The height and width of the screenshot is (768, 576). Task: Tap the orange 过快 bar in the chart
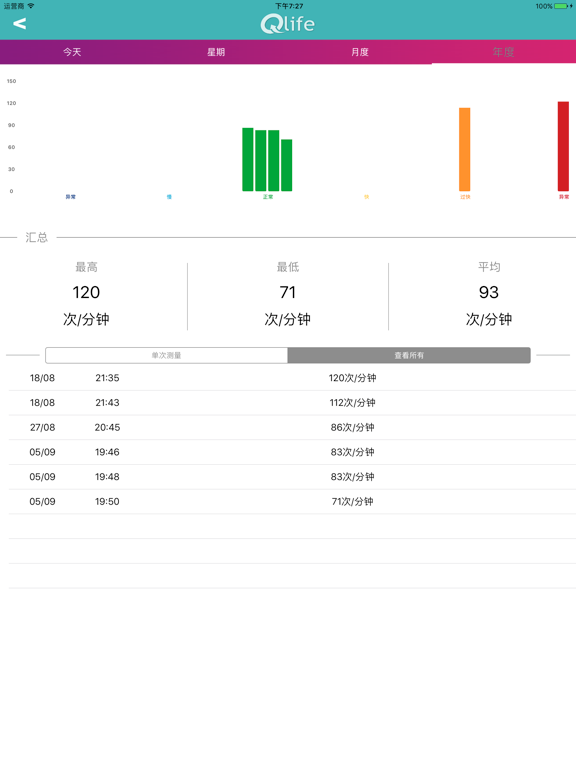coord(464,149)
